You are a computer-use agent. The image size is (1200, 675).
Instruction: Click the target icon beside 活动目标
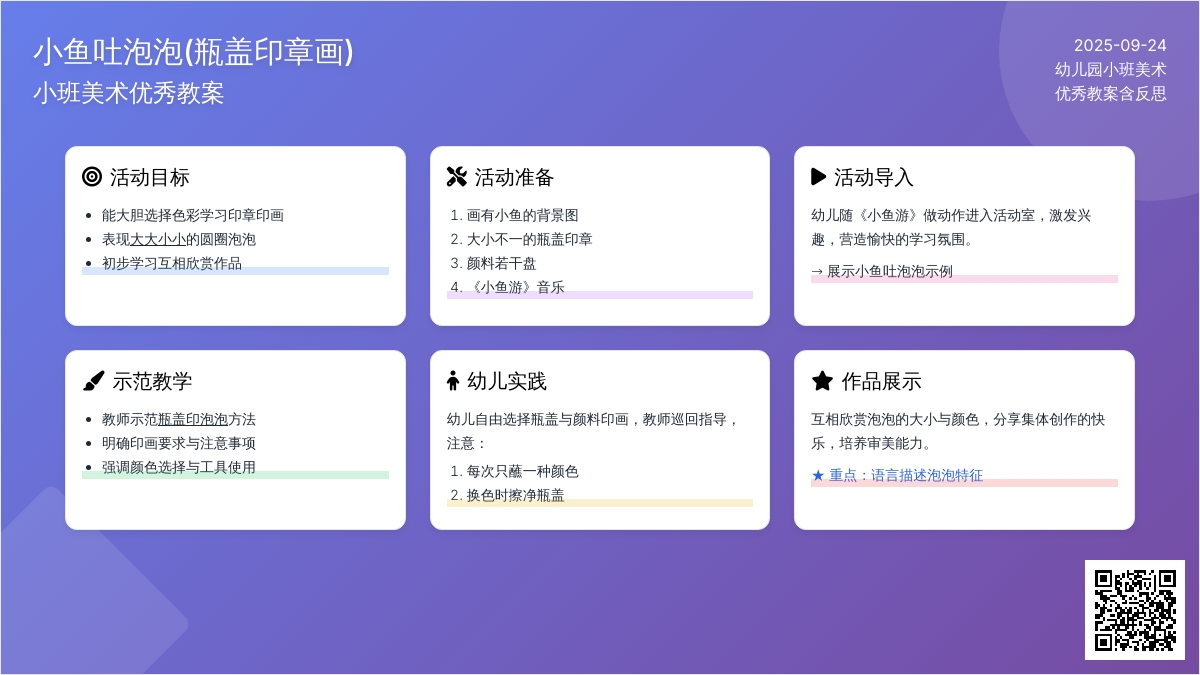(x=92, y=177)
